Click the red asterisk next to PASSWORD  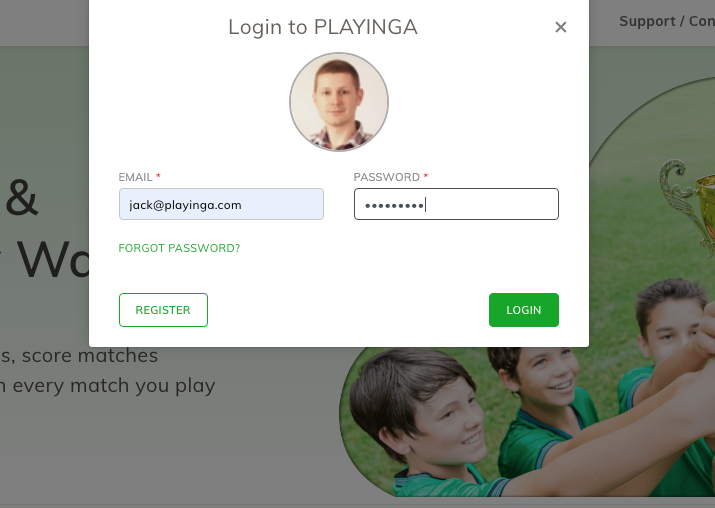[425, 176]
